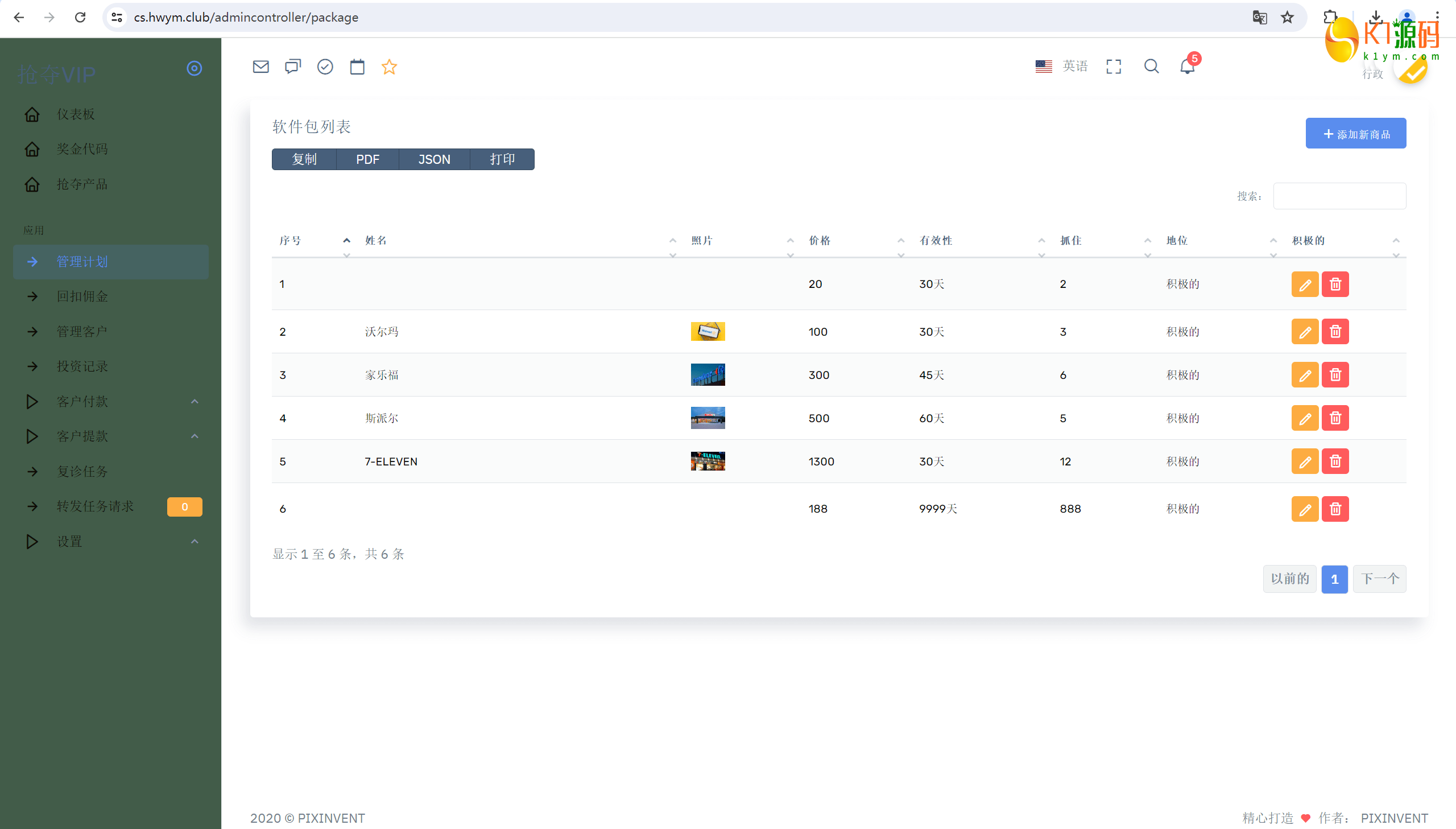This screenshot has width=1456, height=829.
Task: Open the mail envelope icon in top toolbar
Action: (260, 67)
